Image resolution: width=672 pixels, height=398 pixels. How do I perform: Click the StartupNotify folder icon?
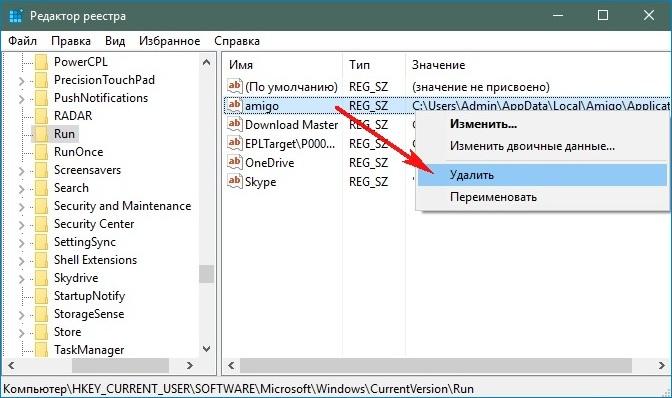[41, 296]
